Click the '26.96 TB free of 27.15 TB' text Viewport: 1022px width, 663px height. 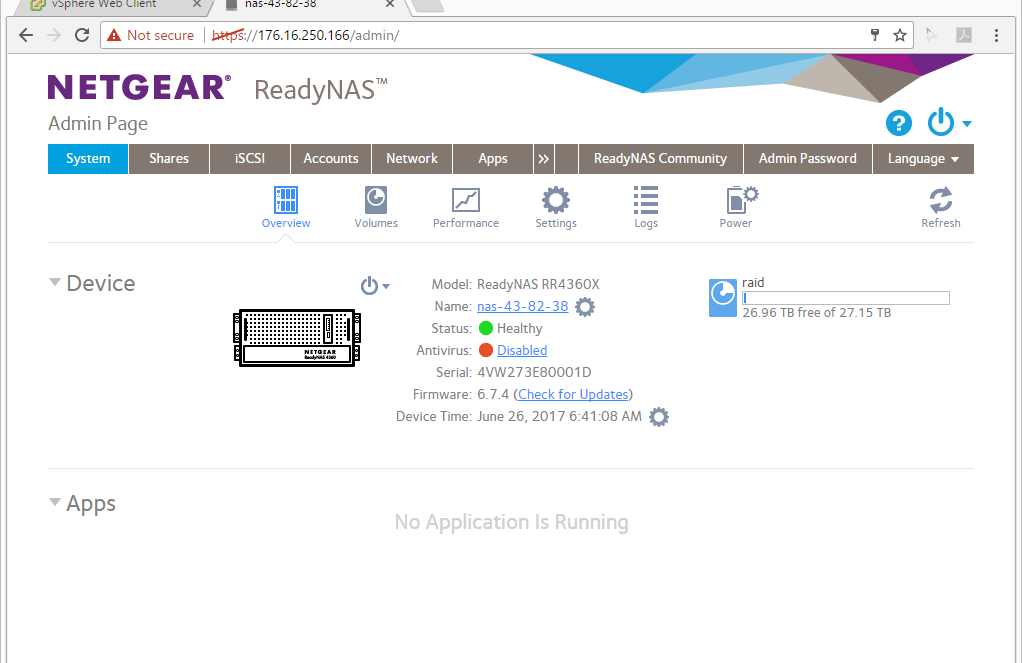pyautogui.click(x=816, y=313)
